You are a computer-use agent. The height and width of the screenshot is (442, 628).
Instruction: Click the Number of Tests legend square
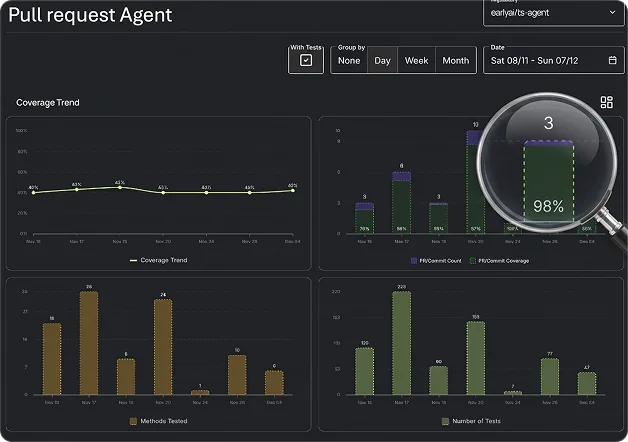(445, 421)
